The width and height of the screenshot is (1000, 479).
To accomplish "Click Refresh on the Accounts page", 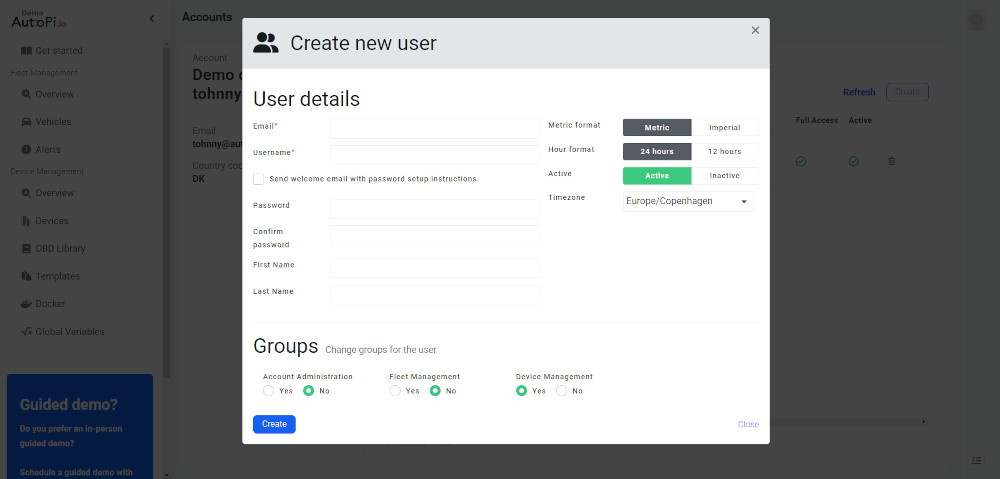I will (x=859, y=92).
